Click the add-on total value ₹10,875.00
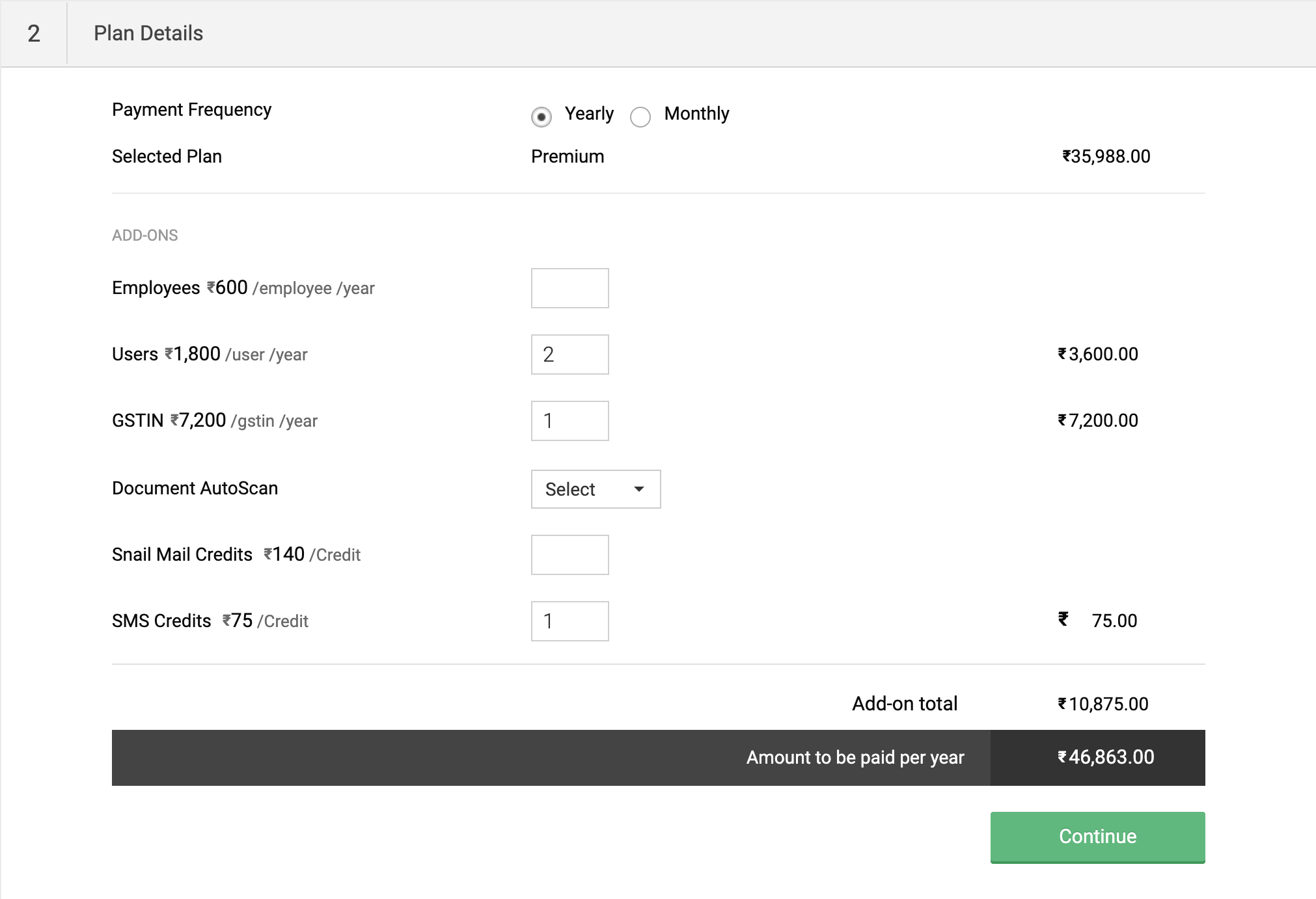The width and height of the screenshot is (1316, 899). pyautogui.click(x=1103, y=704)
